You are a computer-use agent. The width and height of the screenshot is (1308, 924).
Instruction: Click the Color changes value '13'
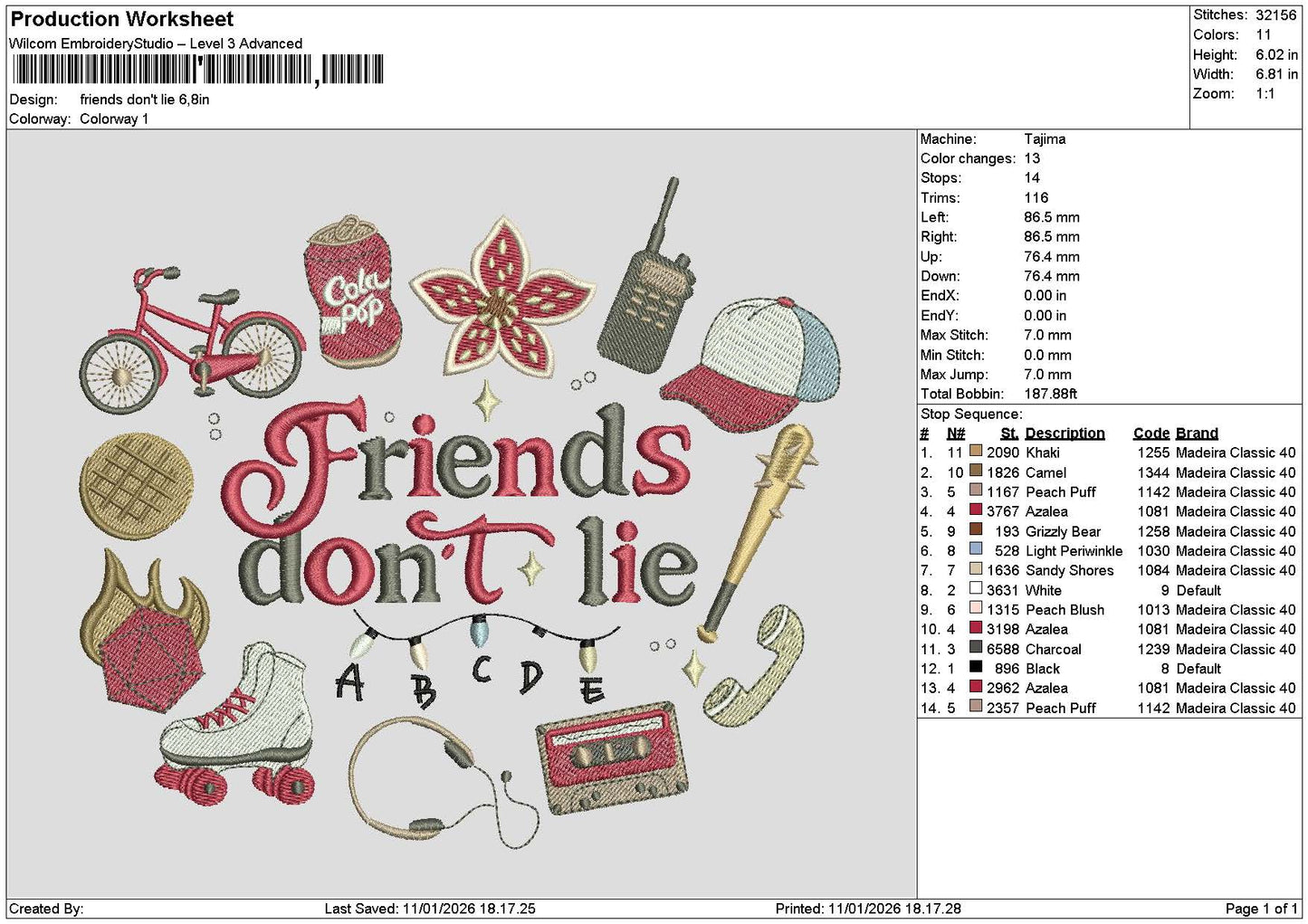tap(1032, 158)
